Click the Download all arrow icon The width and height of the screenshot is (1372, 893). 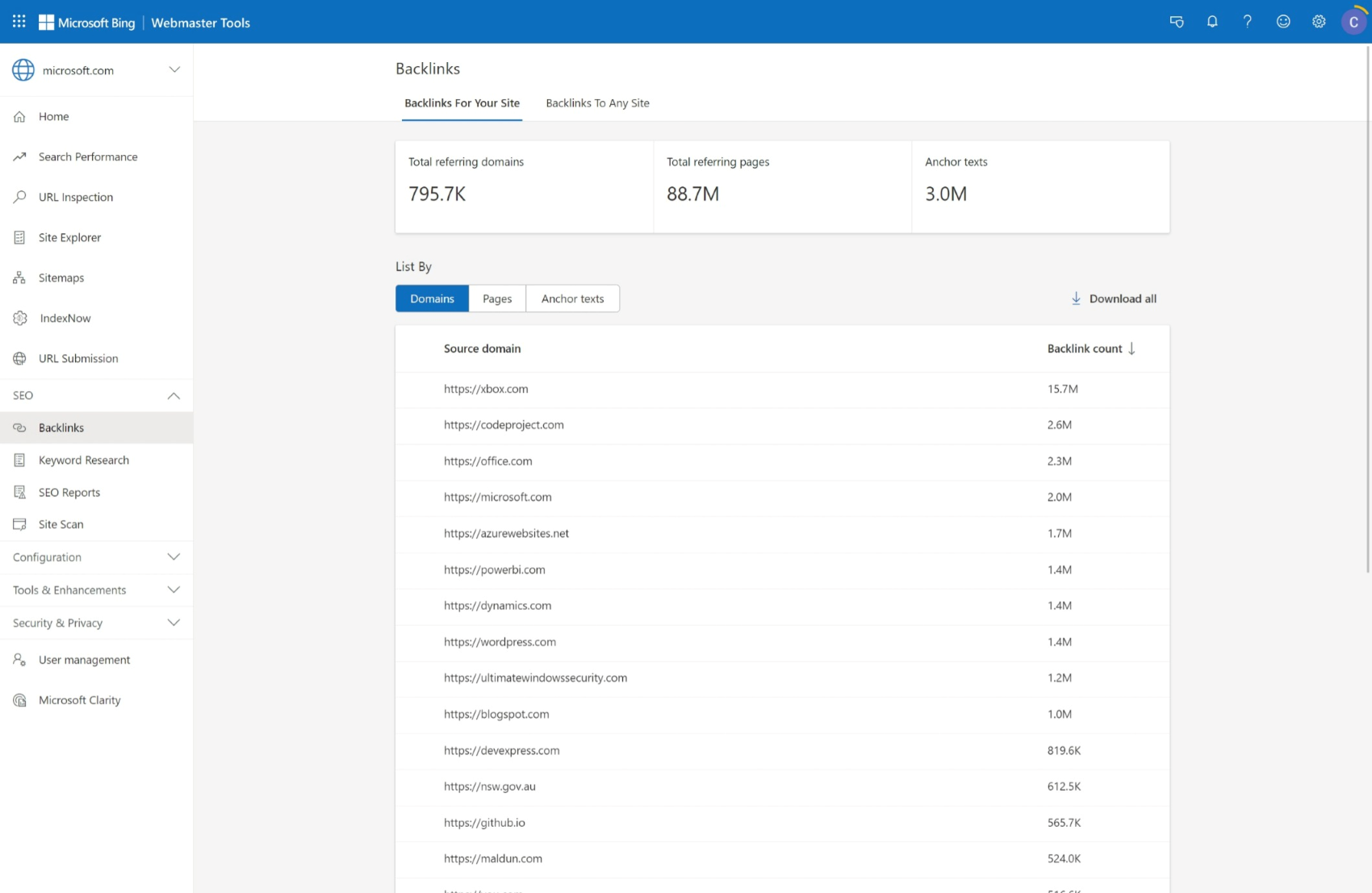pyautogui.click(x=1076, y=298)
